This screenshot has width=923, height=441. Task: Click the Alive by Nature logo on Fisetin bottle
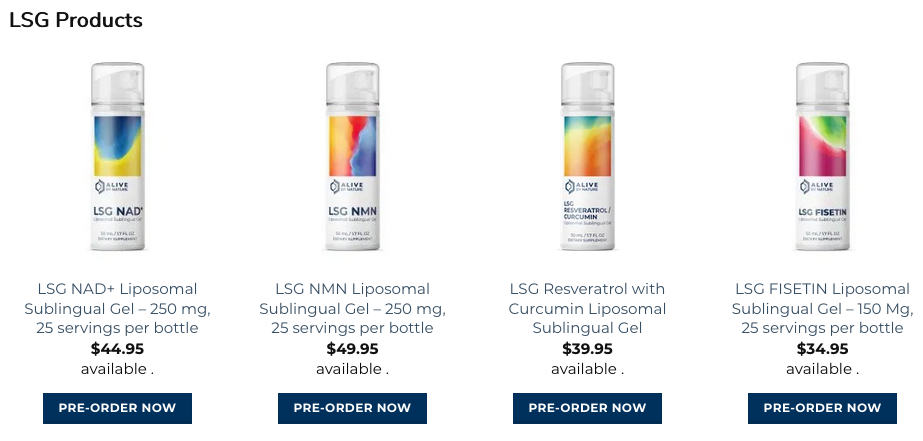point(816,187)
